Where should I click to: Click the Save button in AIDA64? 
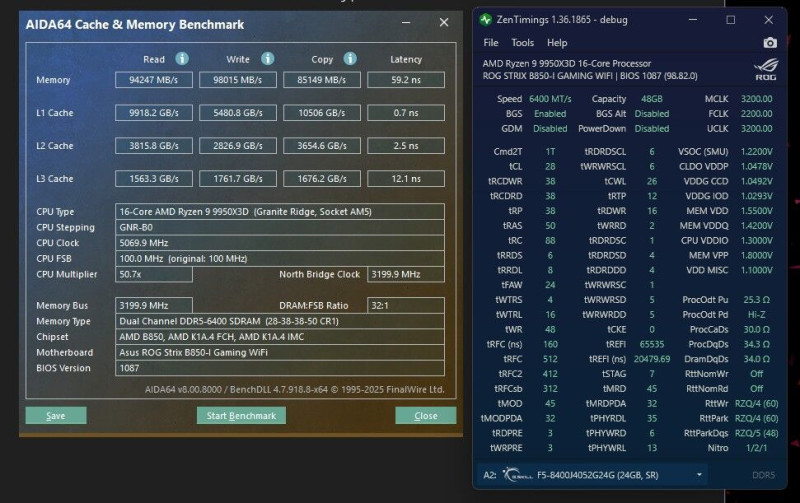[x=56, y=416]
